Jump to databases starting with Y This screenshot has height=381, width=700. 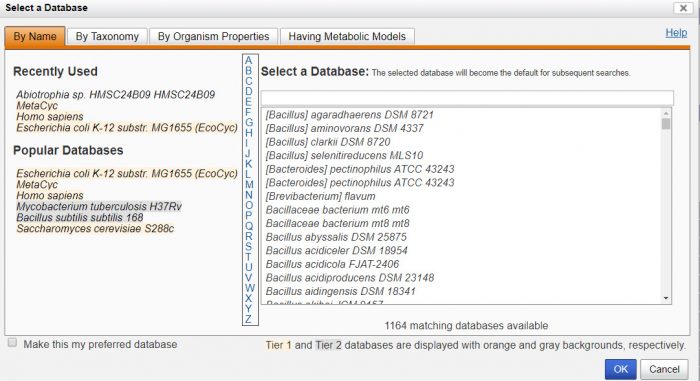pos(248,308)
